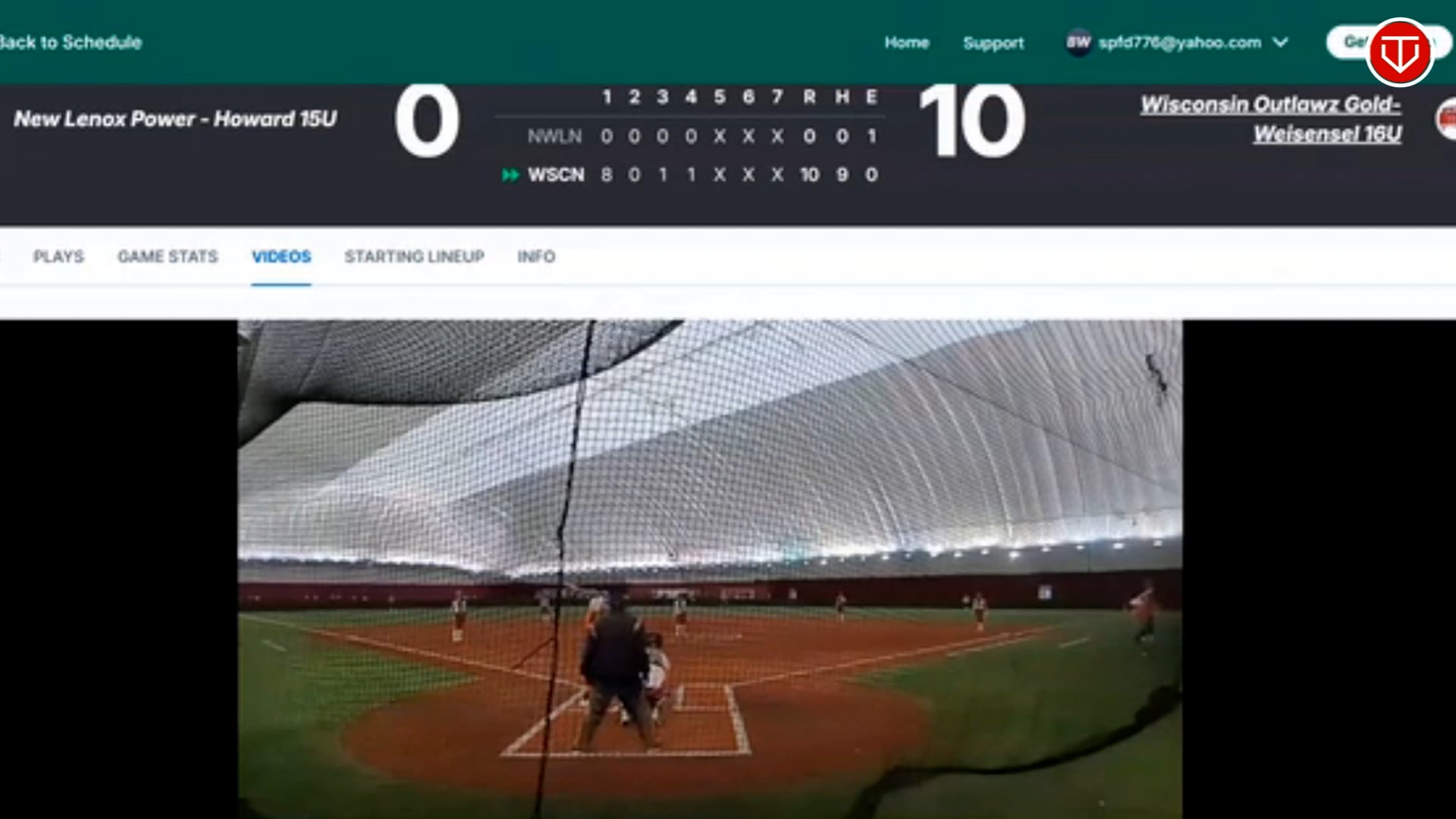Click the NWLN row in linescore
1456x819 pixels.
[703, 136]
